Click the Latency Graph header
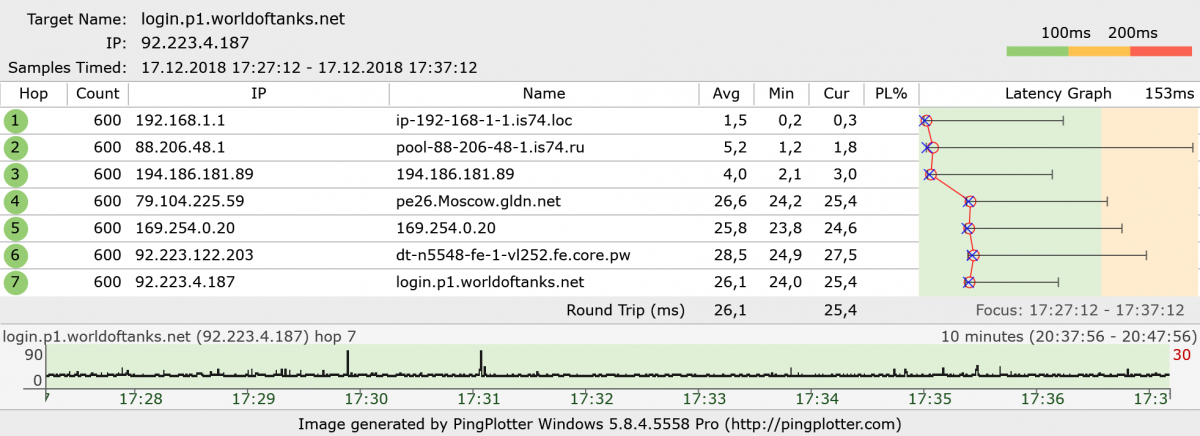 click(1057, 94)
